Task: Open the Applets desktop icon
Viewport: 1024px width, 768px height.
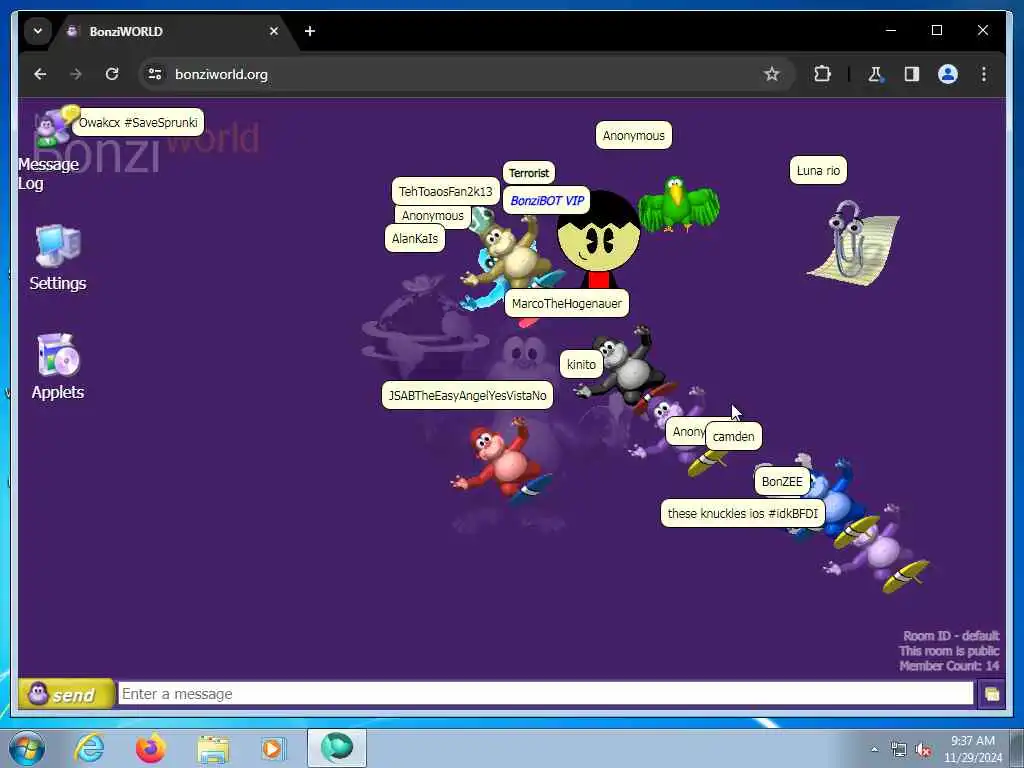Action: pyautogui.click(x=57, y=366)
